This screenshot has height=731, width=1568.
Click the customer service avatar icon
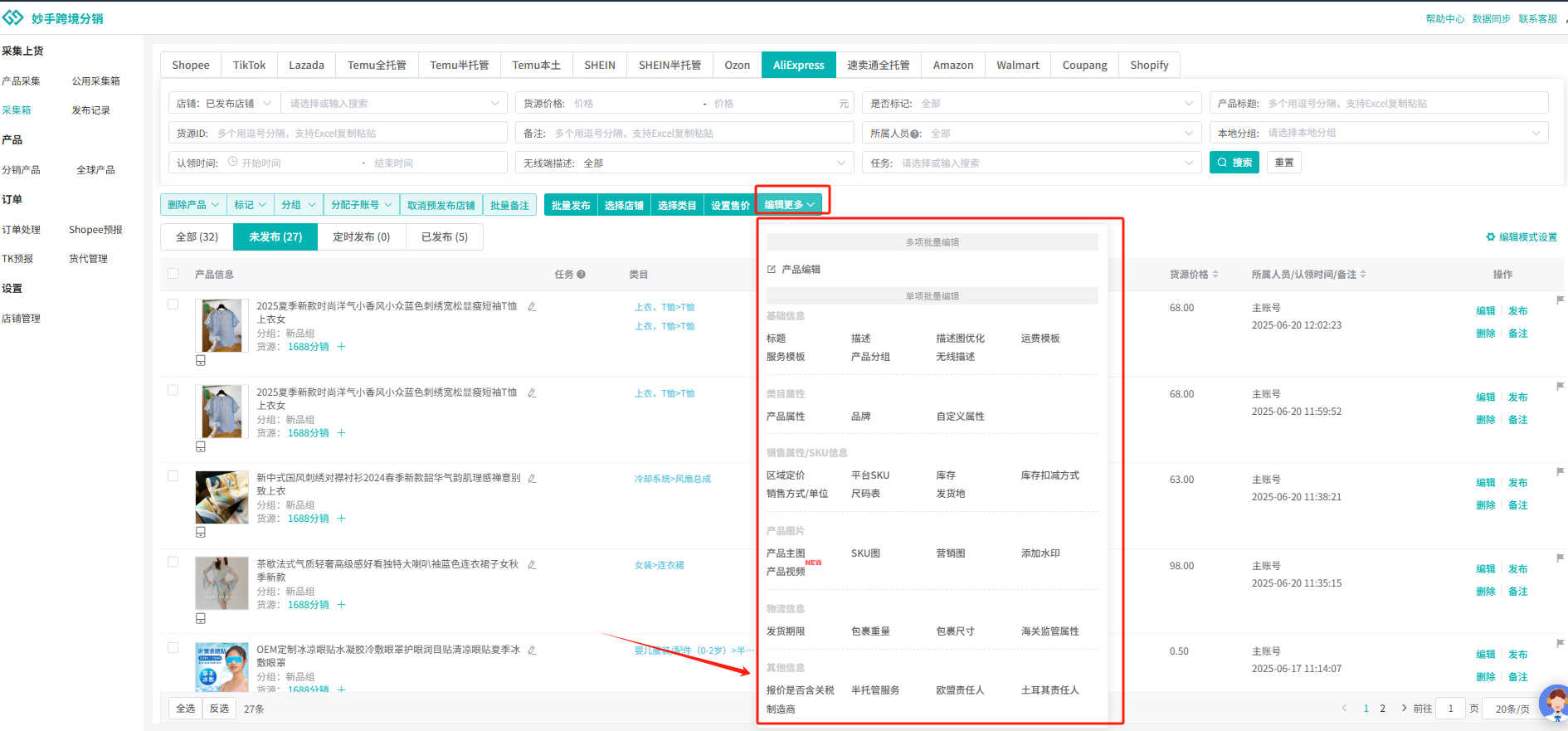(1554, 704)
